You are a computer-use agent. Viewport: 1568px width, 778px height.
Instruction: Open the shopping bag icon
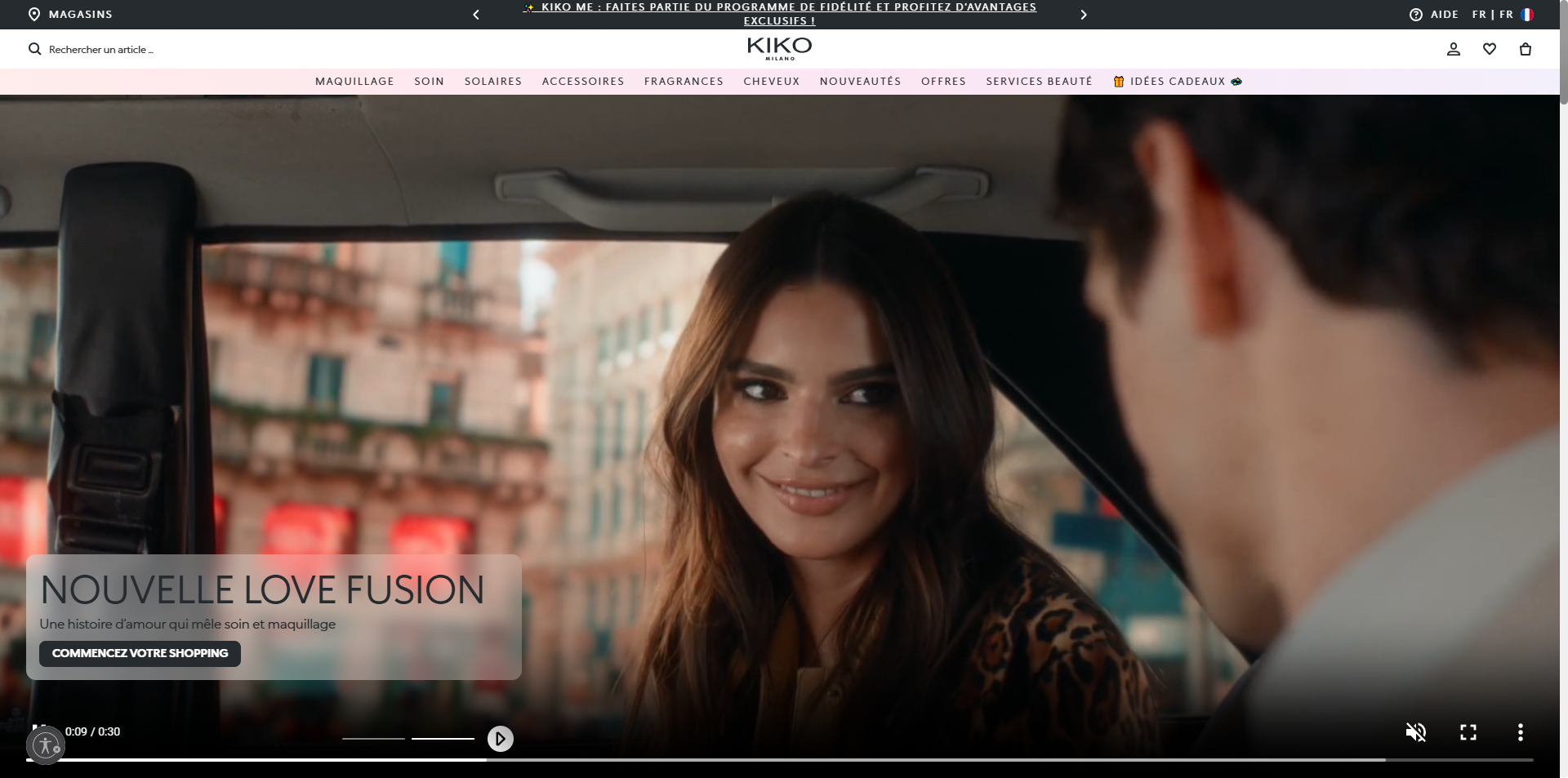[x=1526, y=49]
